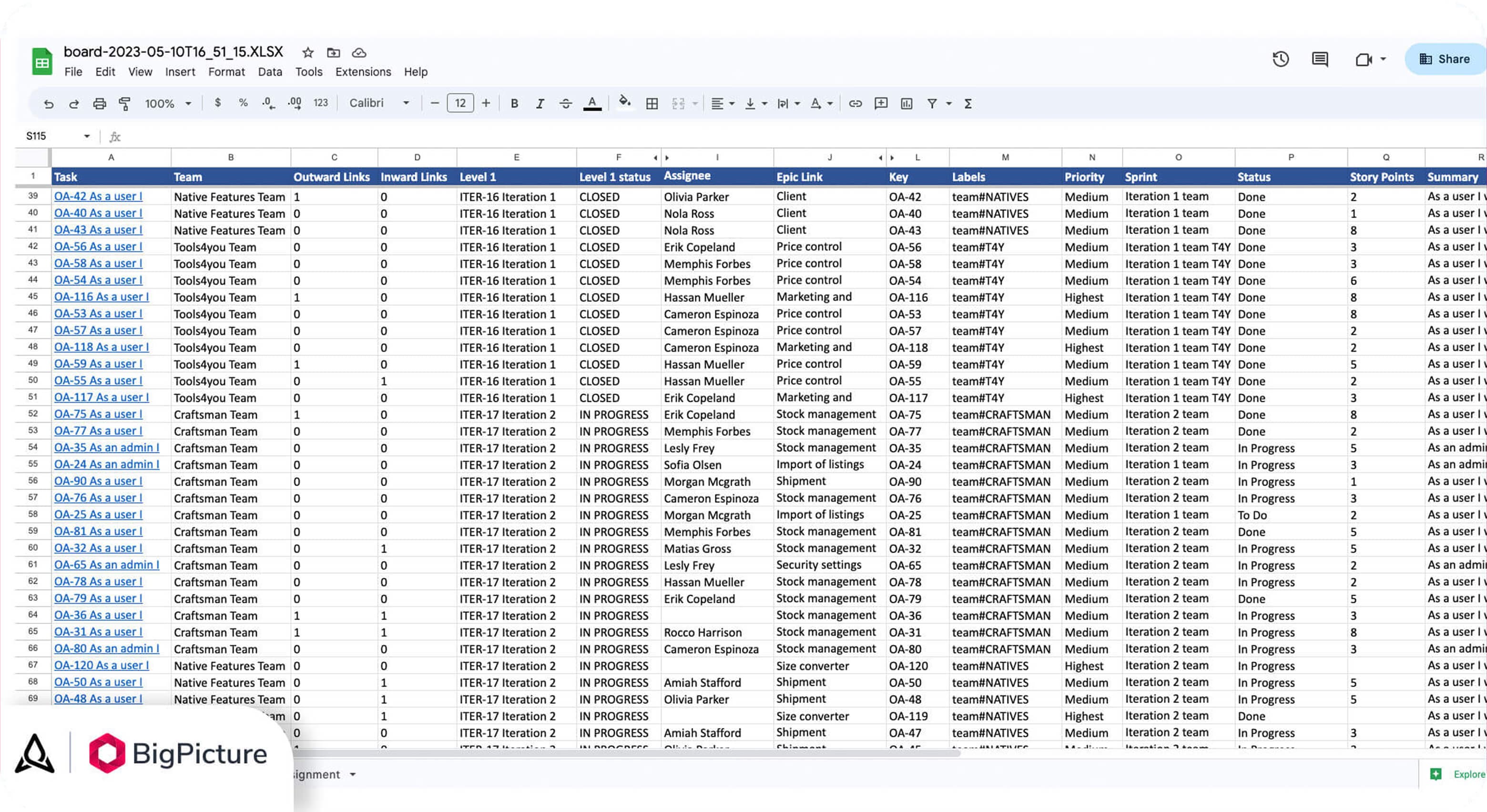Move the document to a folder
This screenshot has height=812, width=1487.
pos(333,53)
